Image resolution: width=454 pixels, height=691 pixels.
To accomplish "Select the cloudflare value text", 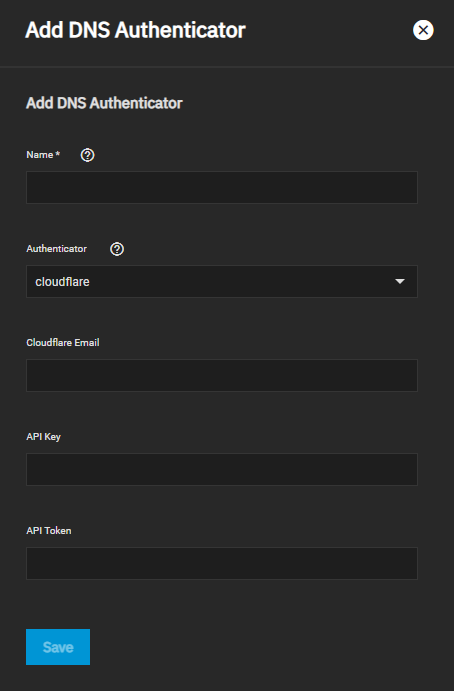I will [62, 282].
